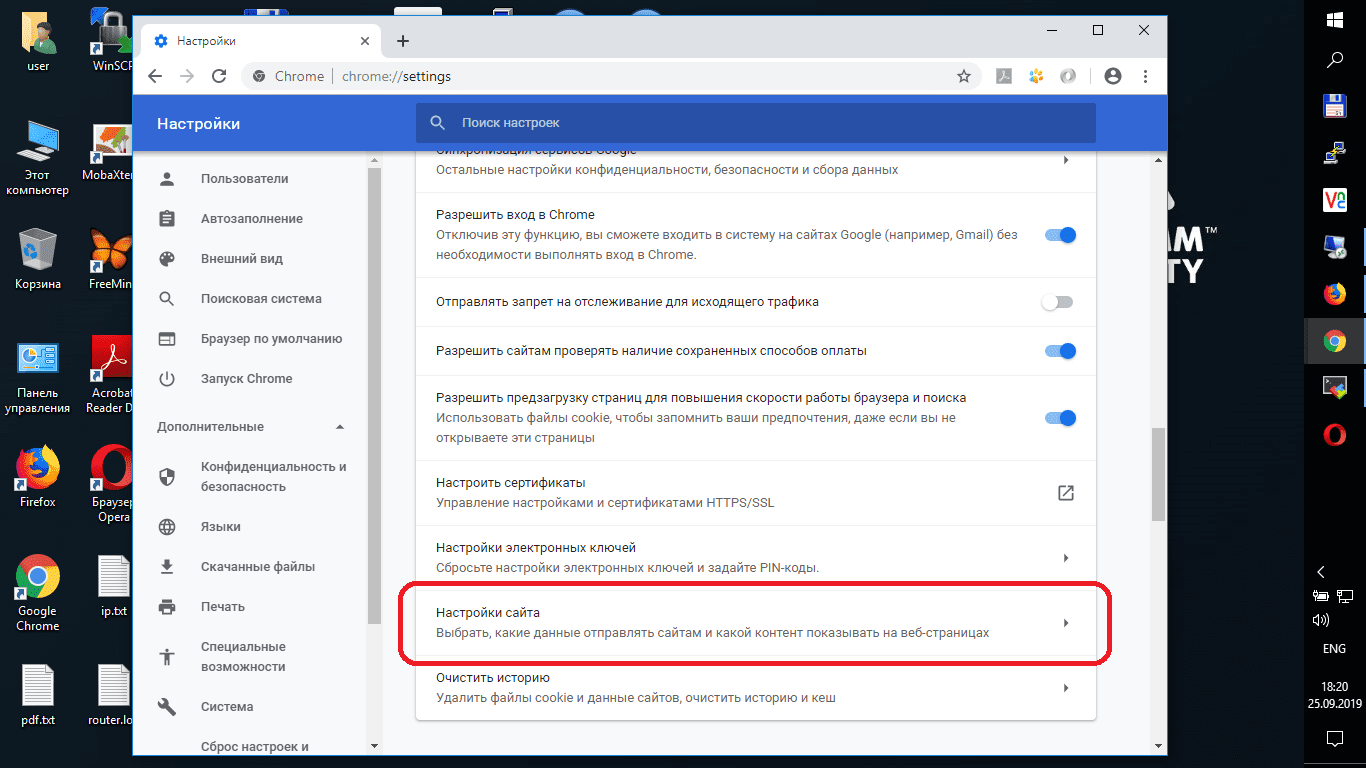
Task: Open a new tab with plus button
Action: coord(403,41)
